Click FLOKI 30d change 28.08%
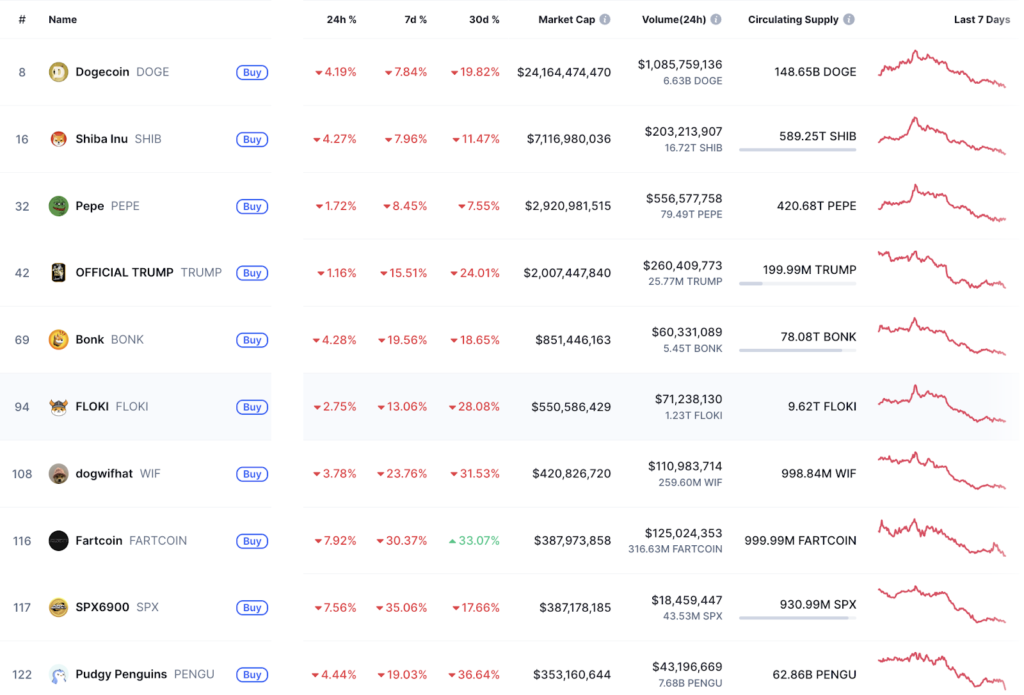 (474, 406)
